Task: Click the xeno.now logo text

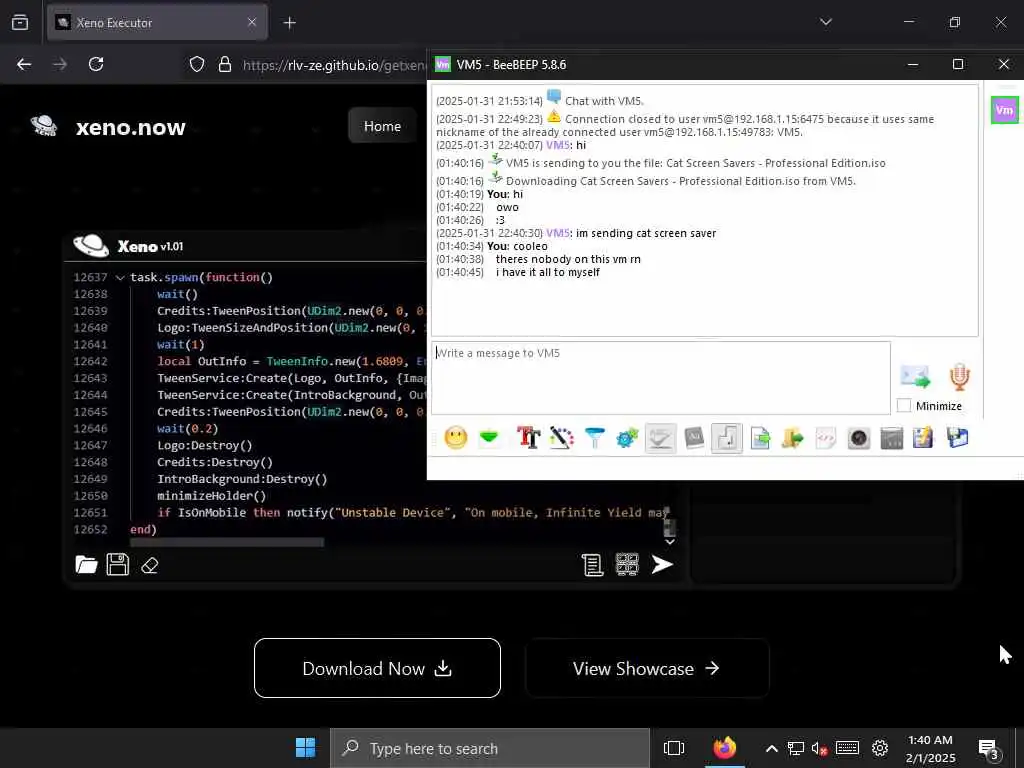Action: pyautogui.click(x=131, y=127)
